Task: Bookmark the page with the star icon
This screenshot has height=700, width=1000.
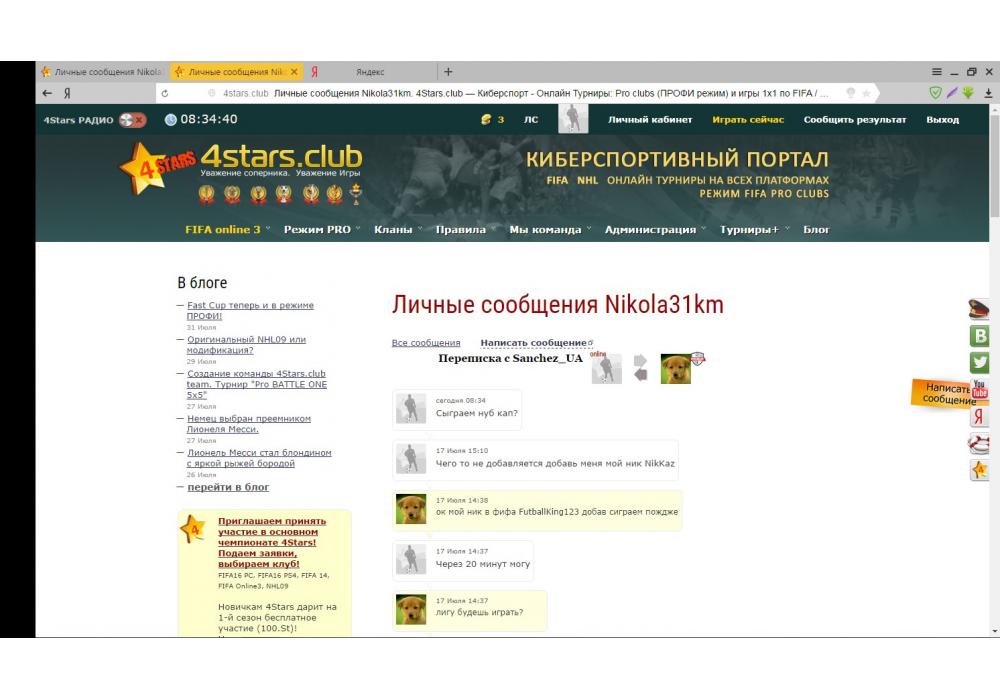Action: click(866, 93)
